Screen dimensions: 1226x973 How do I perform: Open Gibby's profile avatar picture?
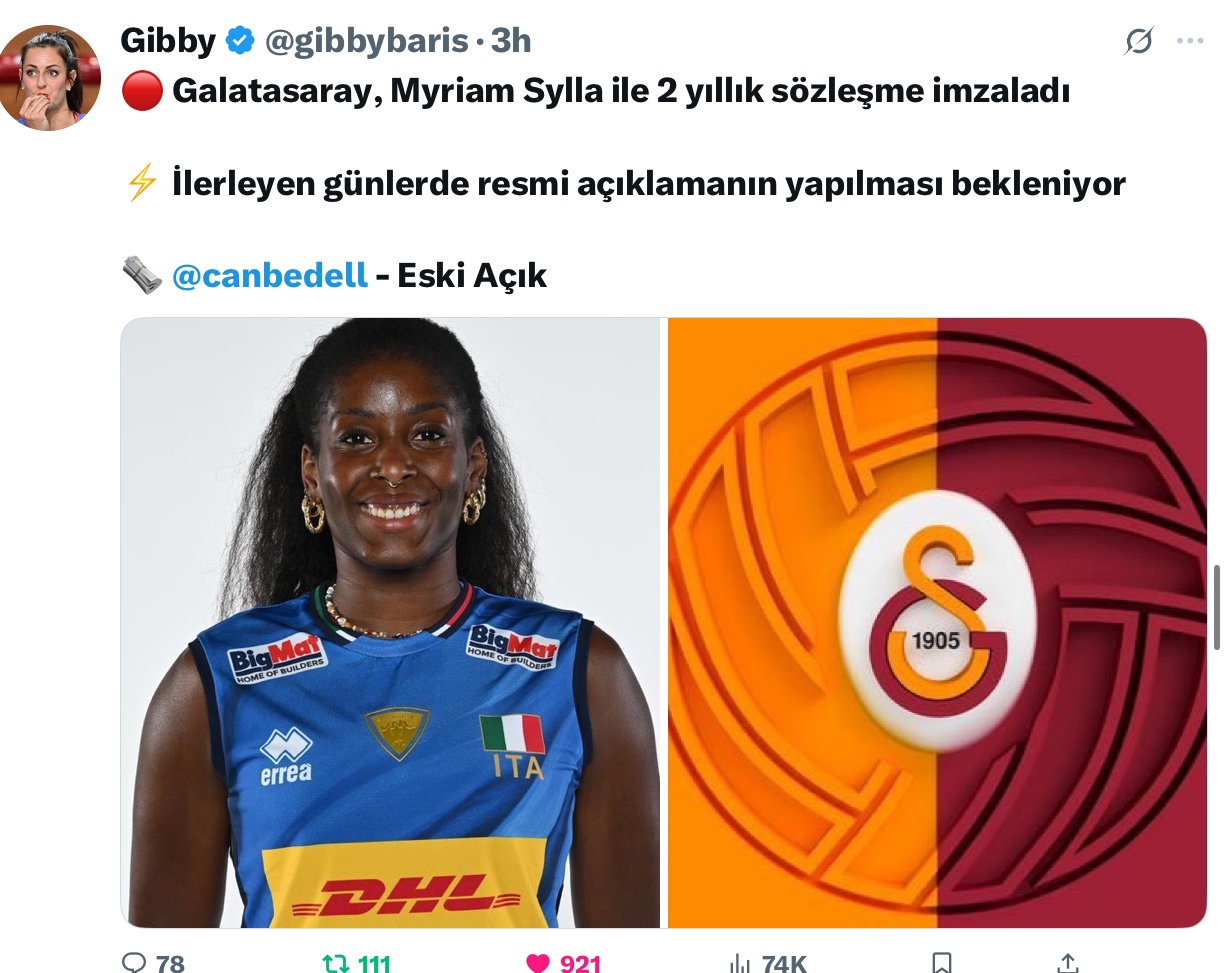pyautogui.click(x=49, y=78)
